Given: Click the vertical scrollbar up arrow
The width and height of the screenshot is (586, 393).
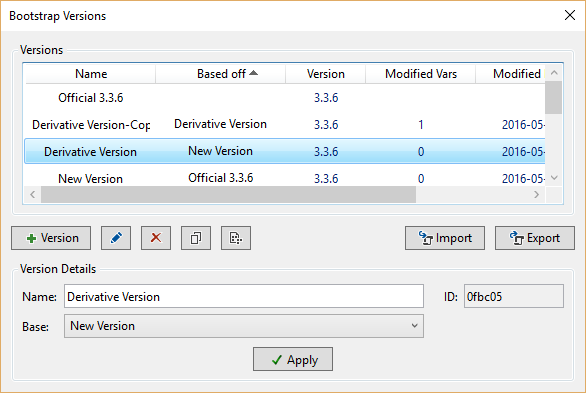Looking at the screenshot, I should coord(554,72).
